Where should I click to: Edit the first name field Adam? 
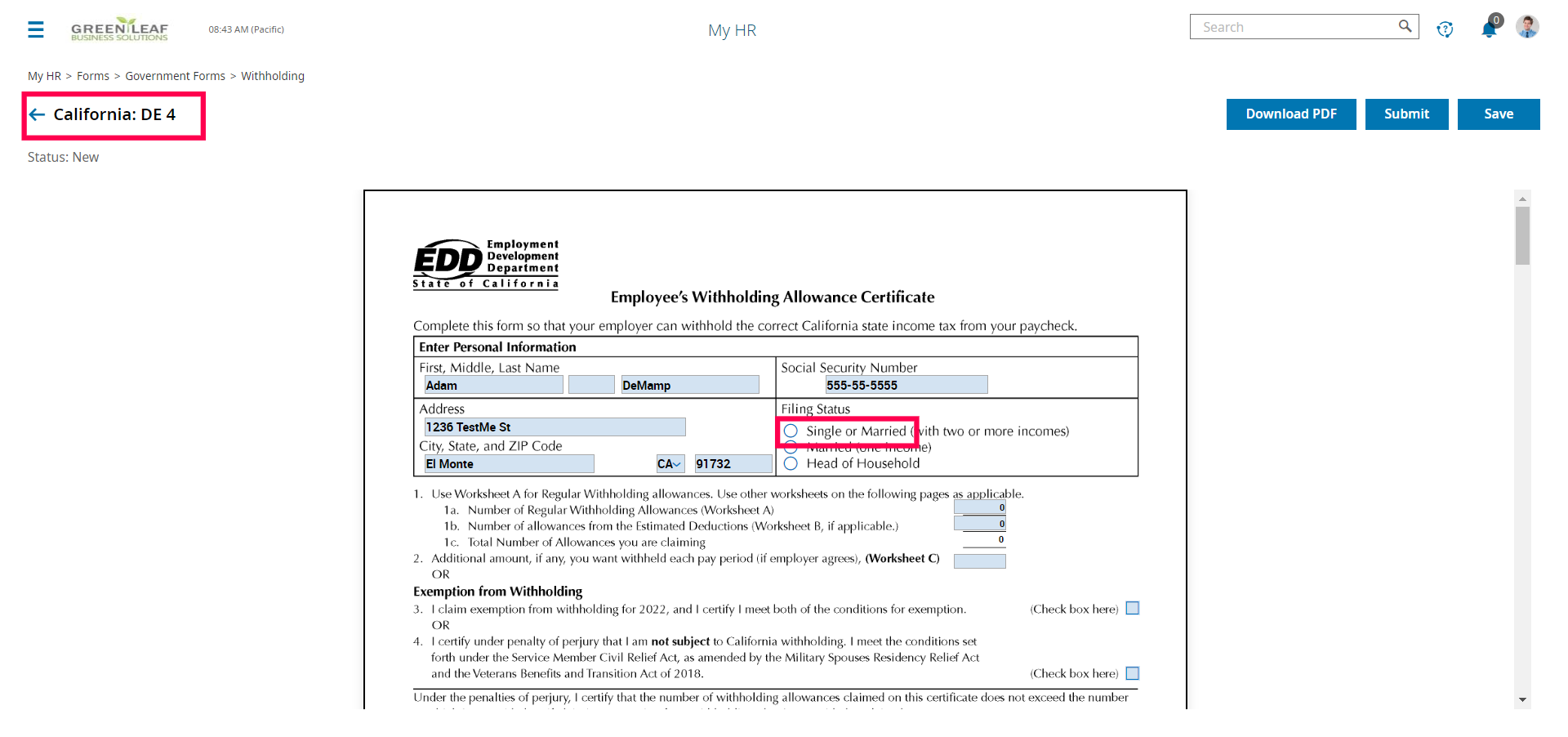click(493, 385)
